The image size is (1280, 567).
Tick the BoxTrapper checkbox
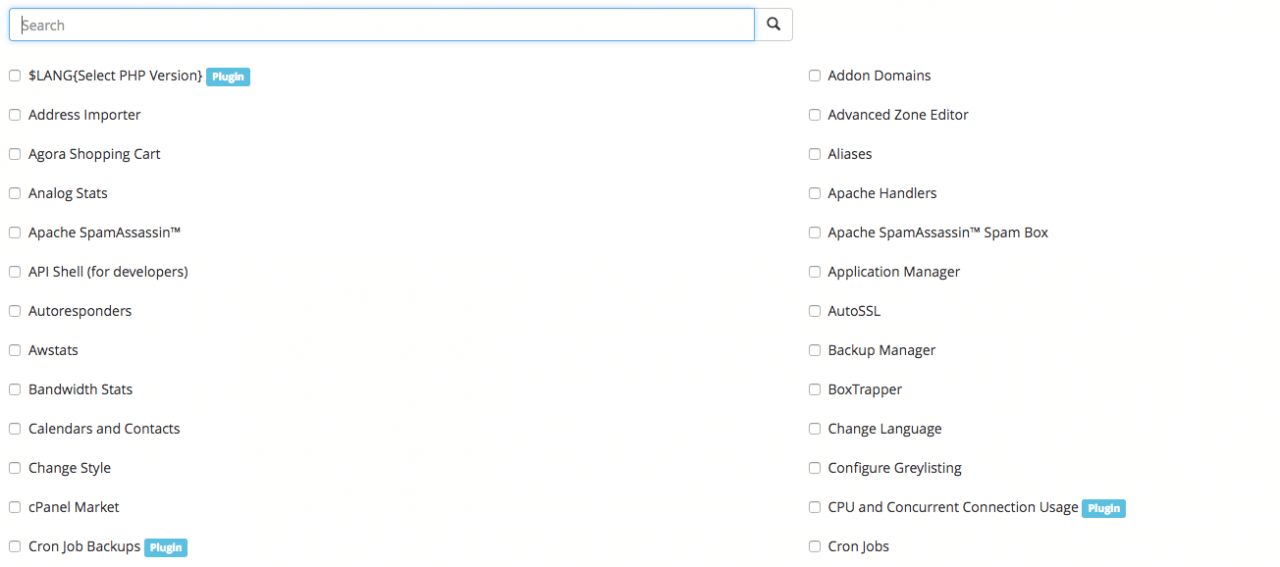tap(815, 390)
